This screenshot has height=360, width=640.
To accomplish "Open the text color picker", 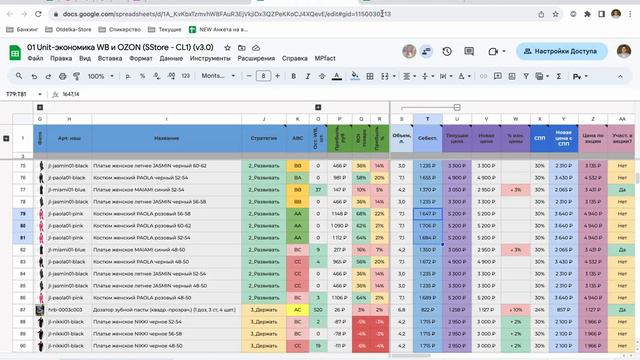I will point(337,76).
